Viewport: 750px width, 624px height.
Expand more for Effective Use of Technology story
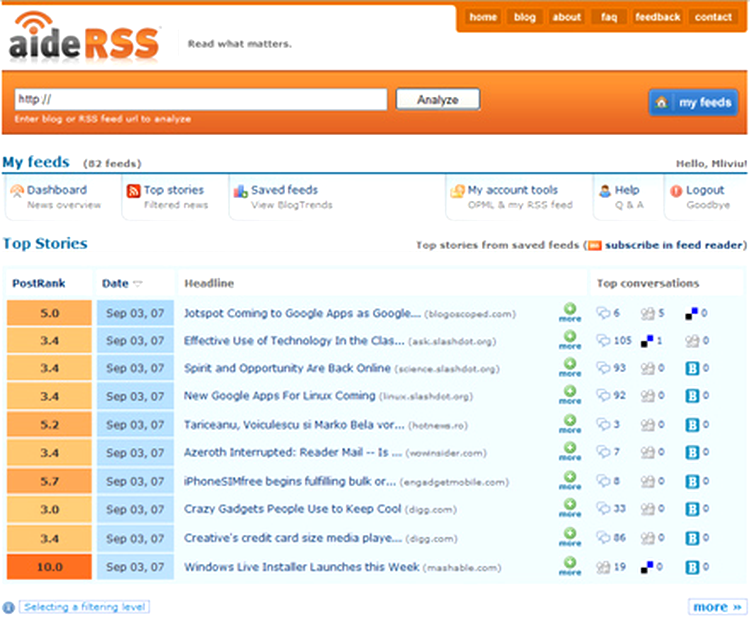(570, 339)
